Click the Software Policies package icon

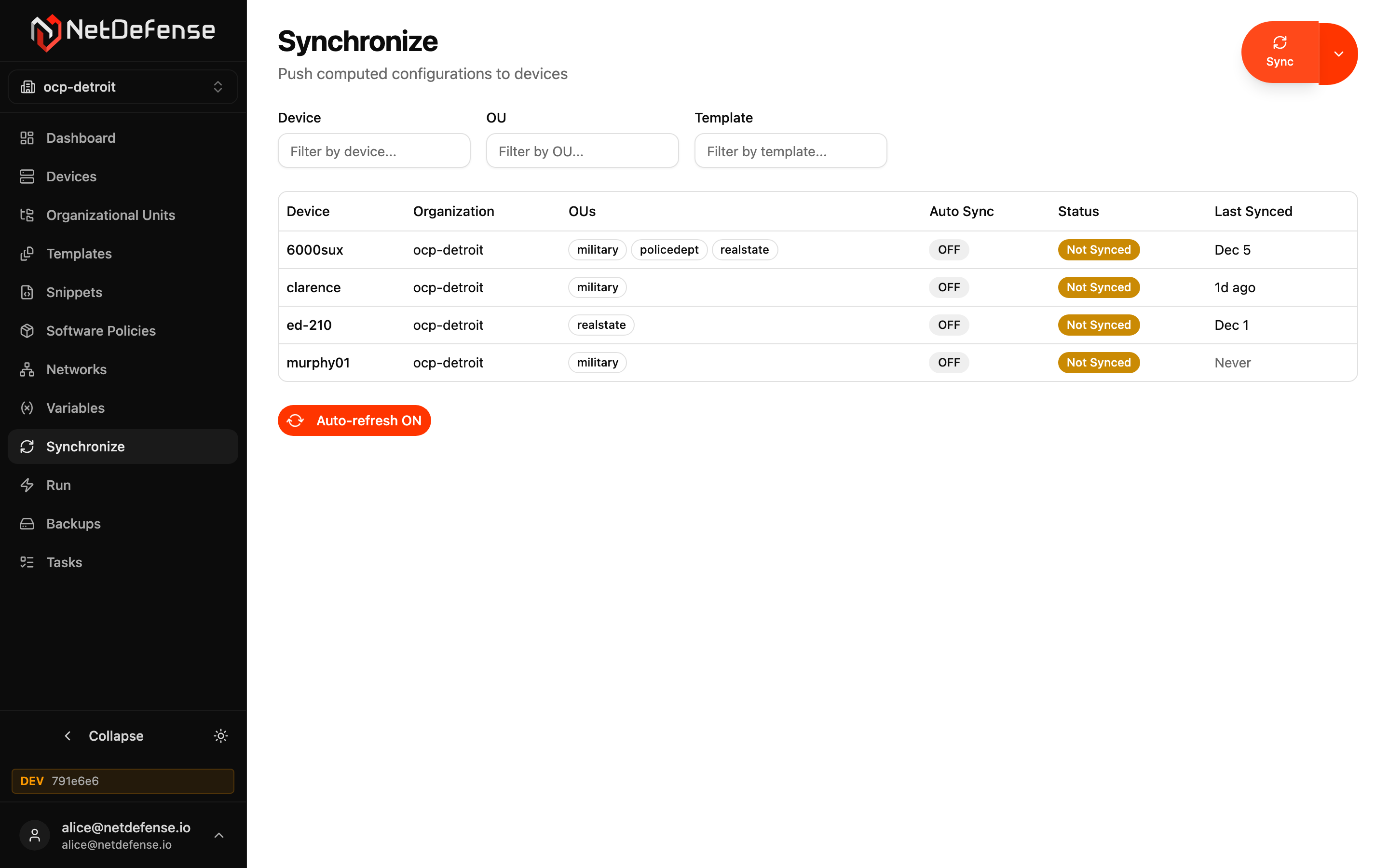click(27, 331)
